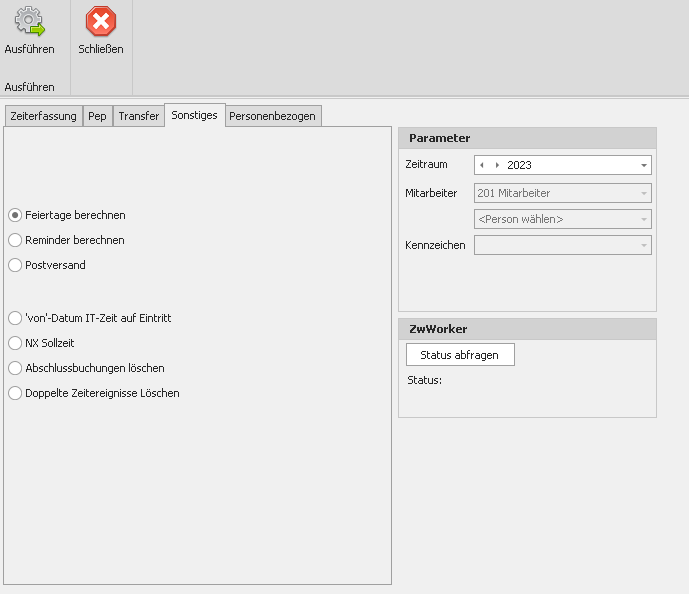Select Reminder berechnen radio option
Image resolution: width=689 pixels, height=594 pixels.
(15, 240)
